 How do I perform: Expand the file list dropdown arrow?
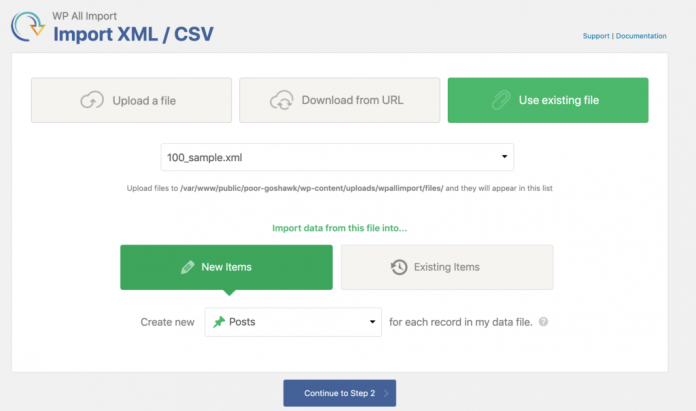[x=504, y=157]
